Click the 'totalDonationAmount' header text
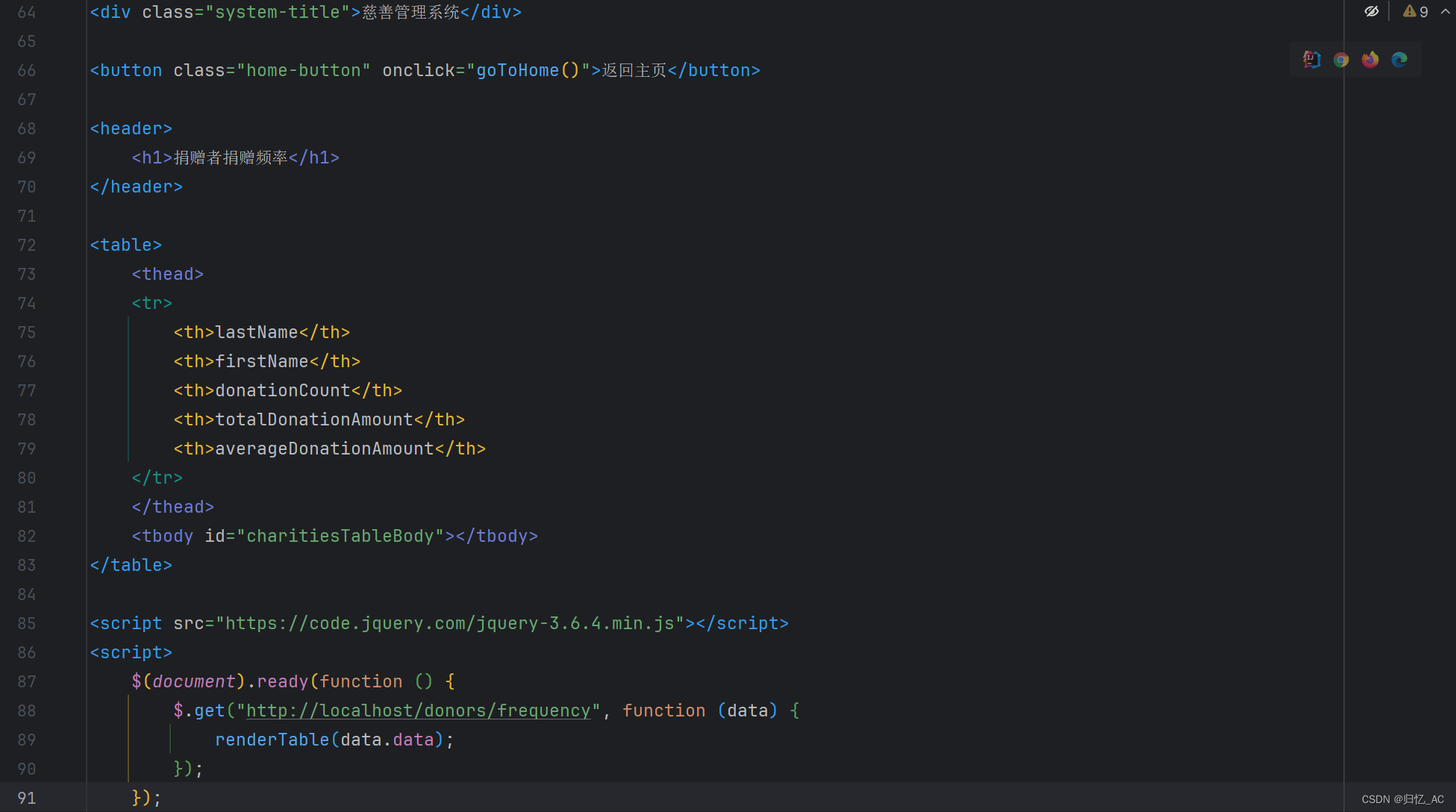This screenshot has height=812, width=1456. [x=314, y=419]
